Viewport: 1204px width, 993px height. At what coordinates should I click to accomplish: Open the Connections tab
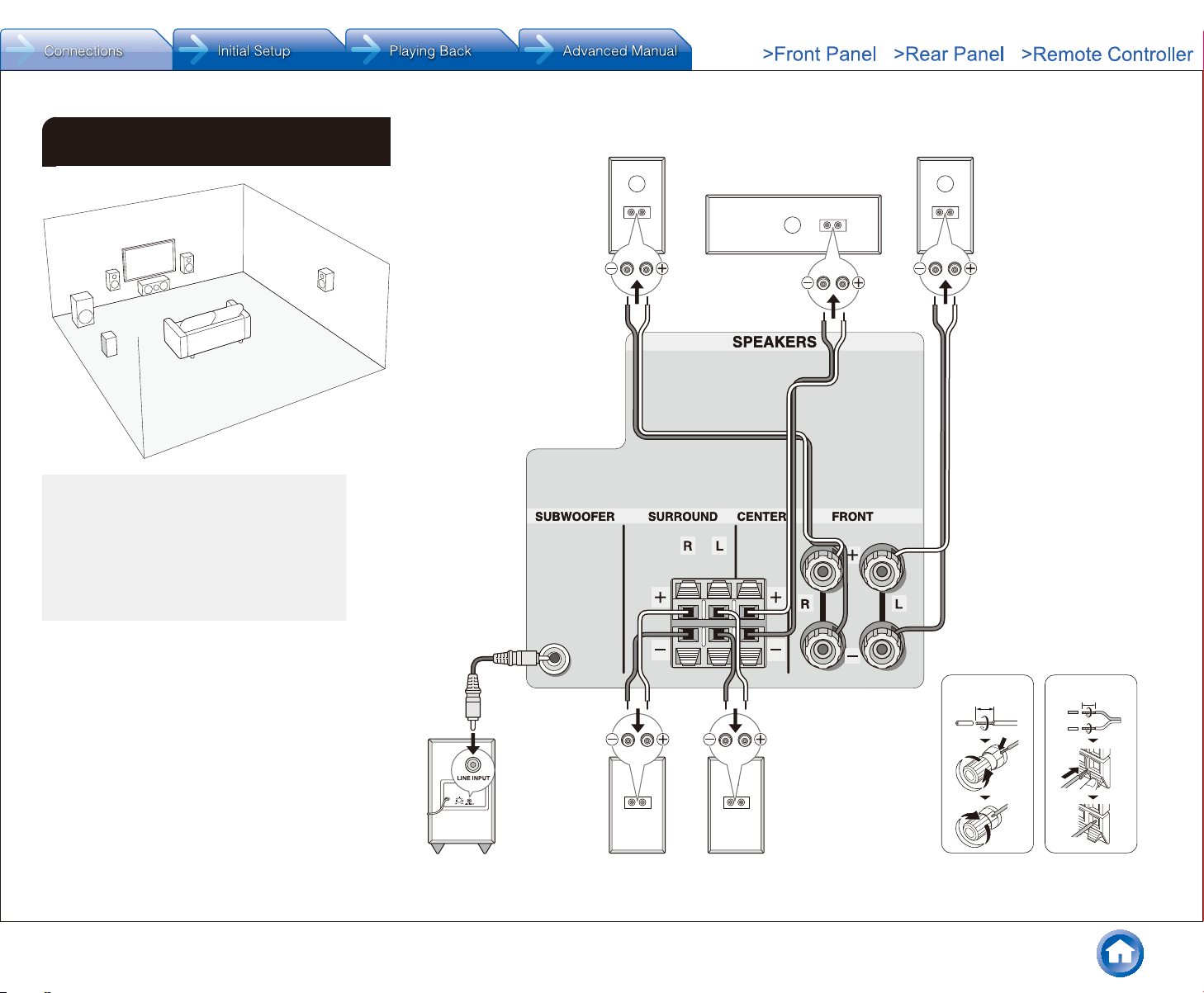tap(86, 50)
